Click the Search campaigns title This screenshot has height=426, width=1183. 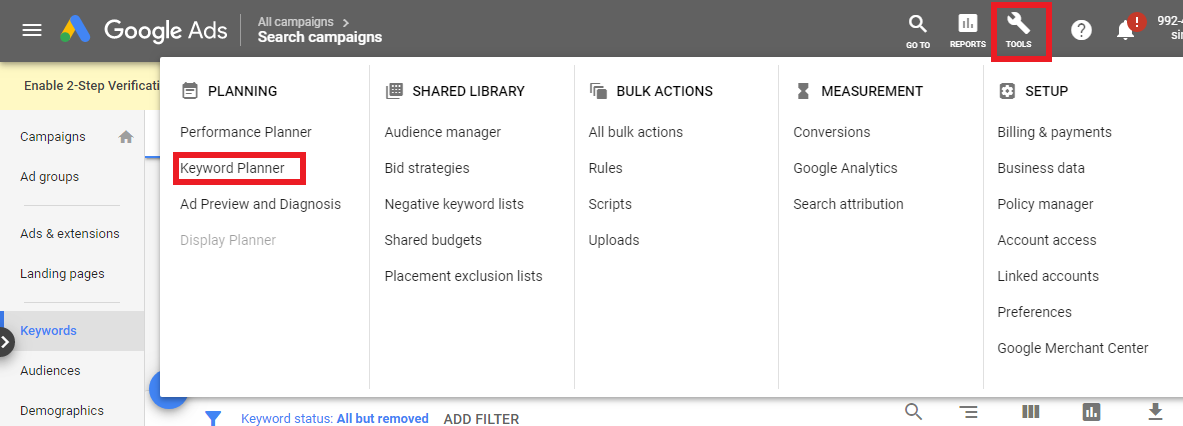pyautogui.click(x=320, y=37)
